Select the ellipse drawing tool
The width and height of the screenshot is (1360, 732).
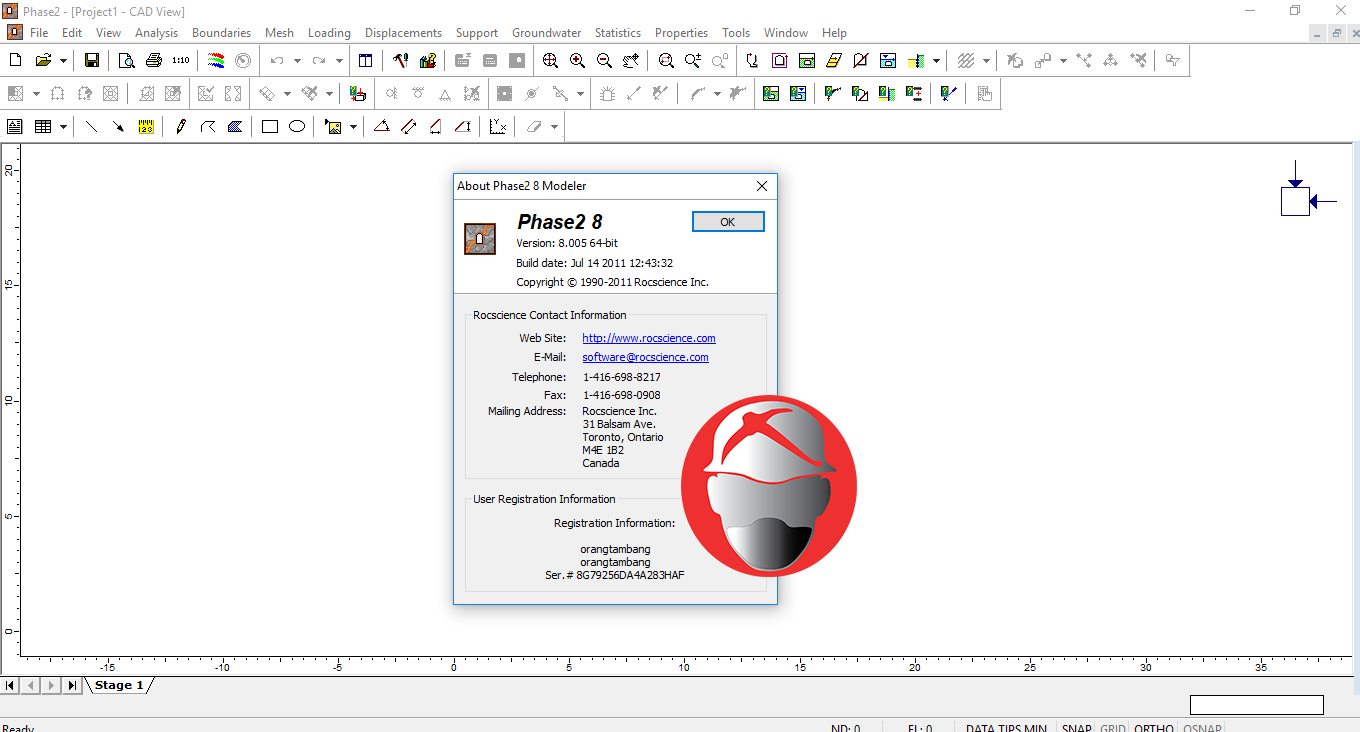click(x=297, y=127)
